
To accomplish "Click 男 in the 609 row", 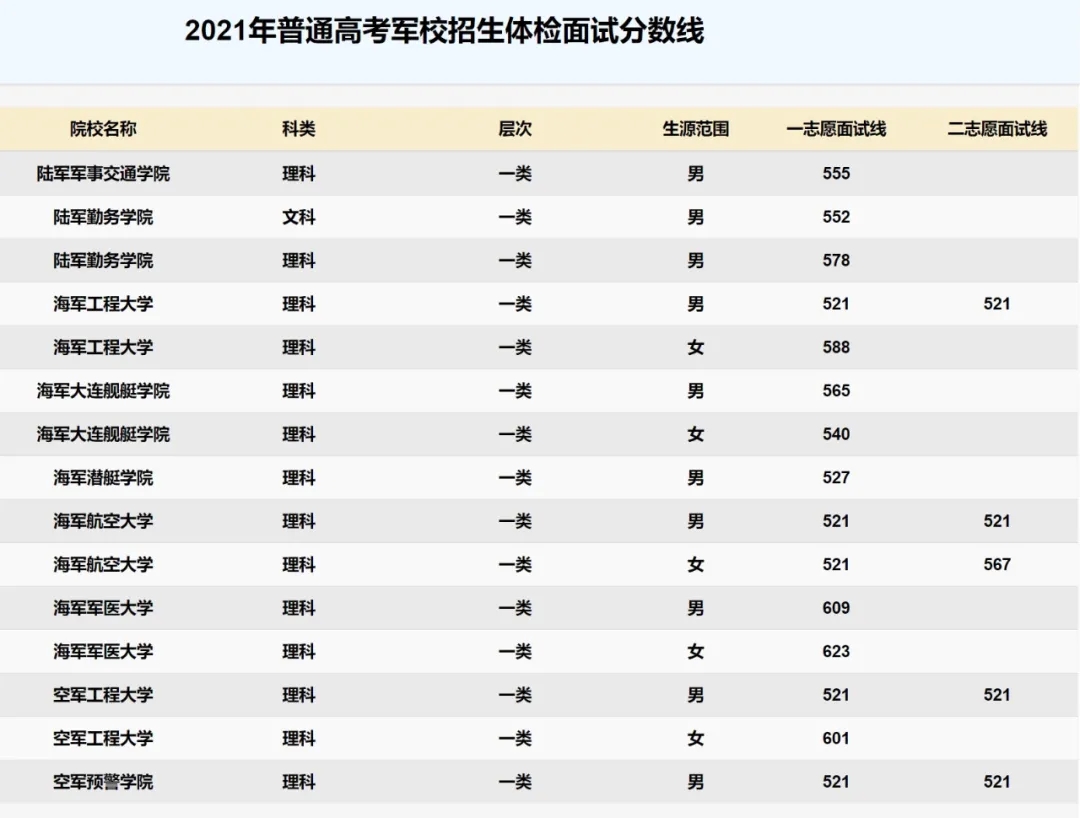I will (696, 608).
